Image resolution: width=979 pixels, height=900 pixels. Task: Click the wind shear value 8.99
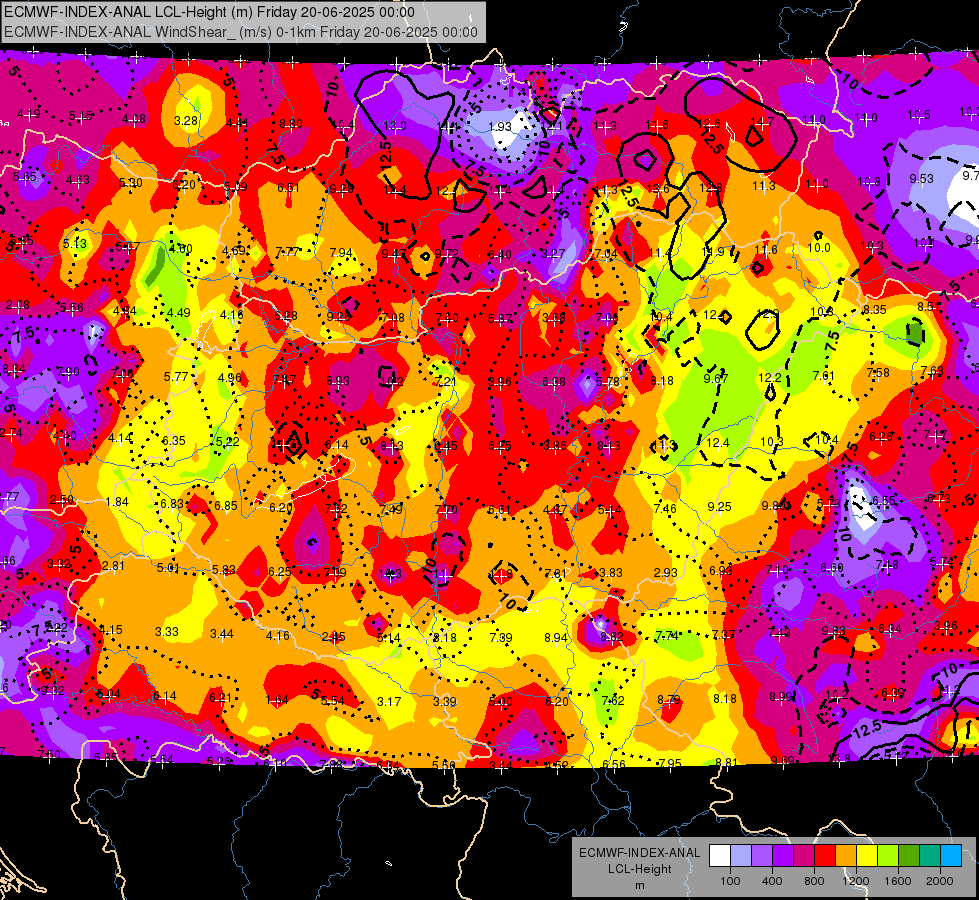(781, 696)
